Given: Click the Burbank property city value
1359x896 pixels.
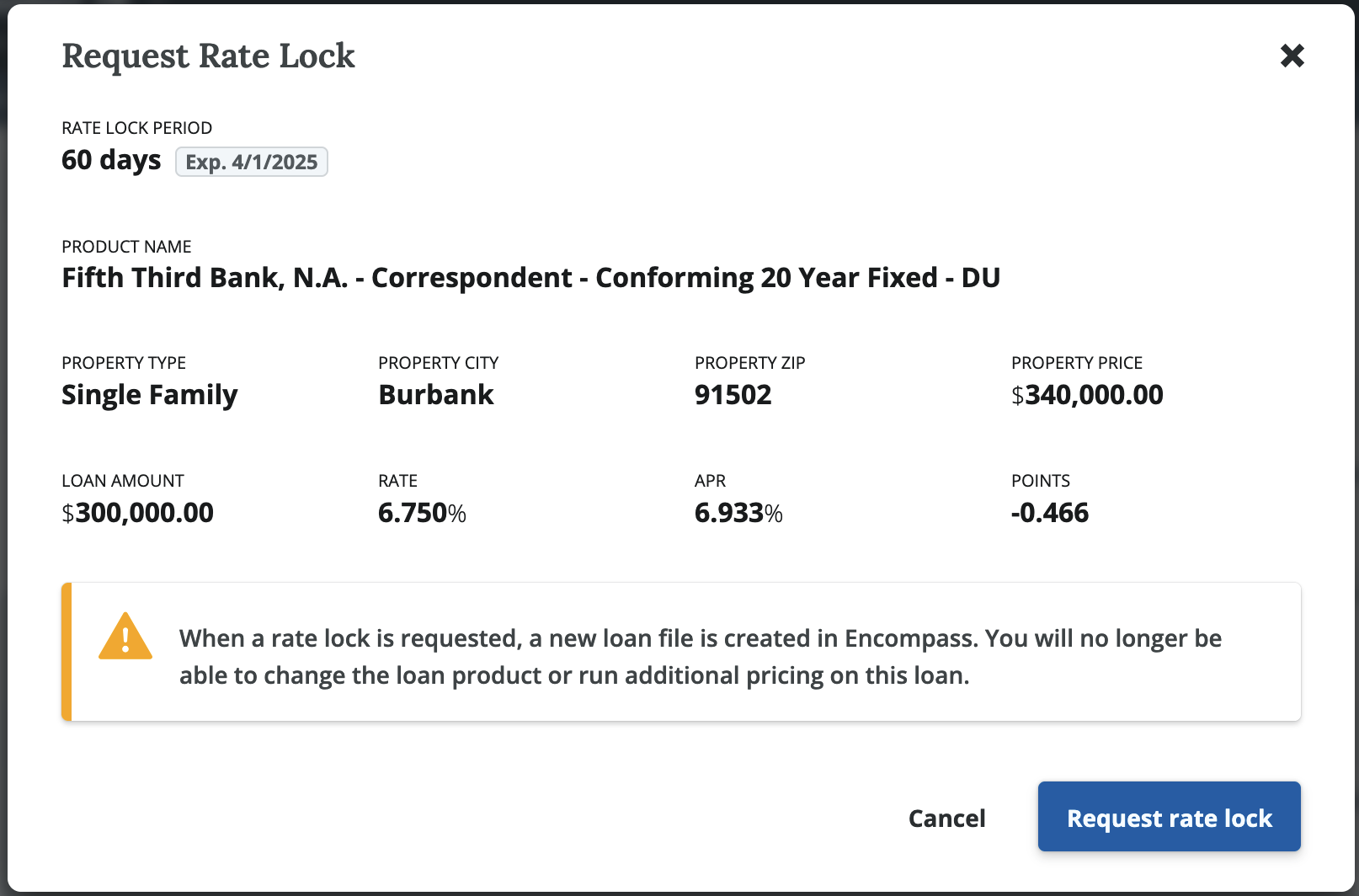Looking at the screenshot, I should pyautogui.click(x=436, y=395).
